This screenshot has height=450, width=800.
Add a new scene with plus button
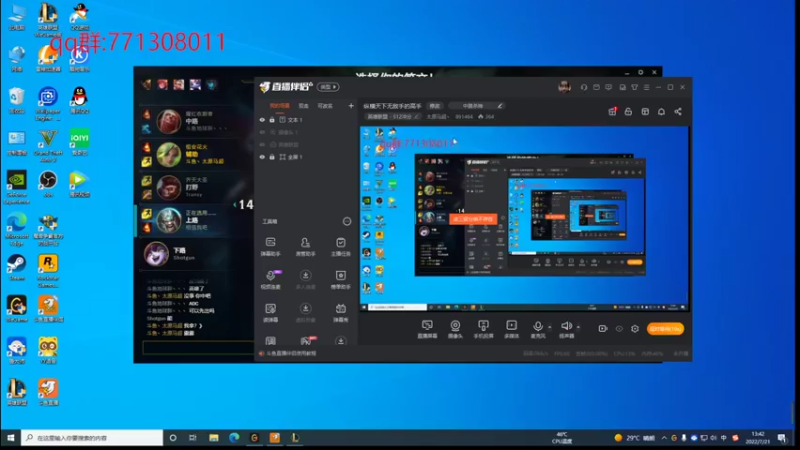click(x=351, y=106)
